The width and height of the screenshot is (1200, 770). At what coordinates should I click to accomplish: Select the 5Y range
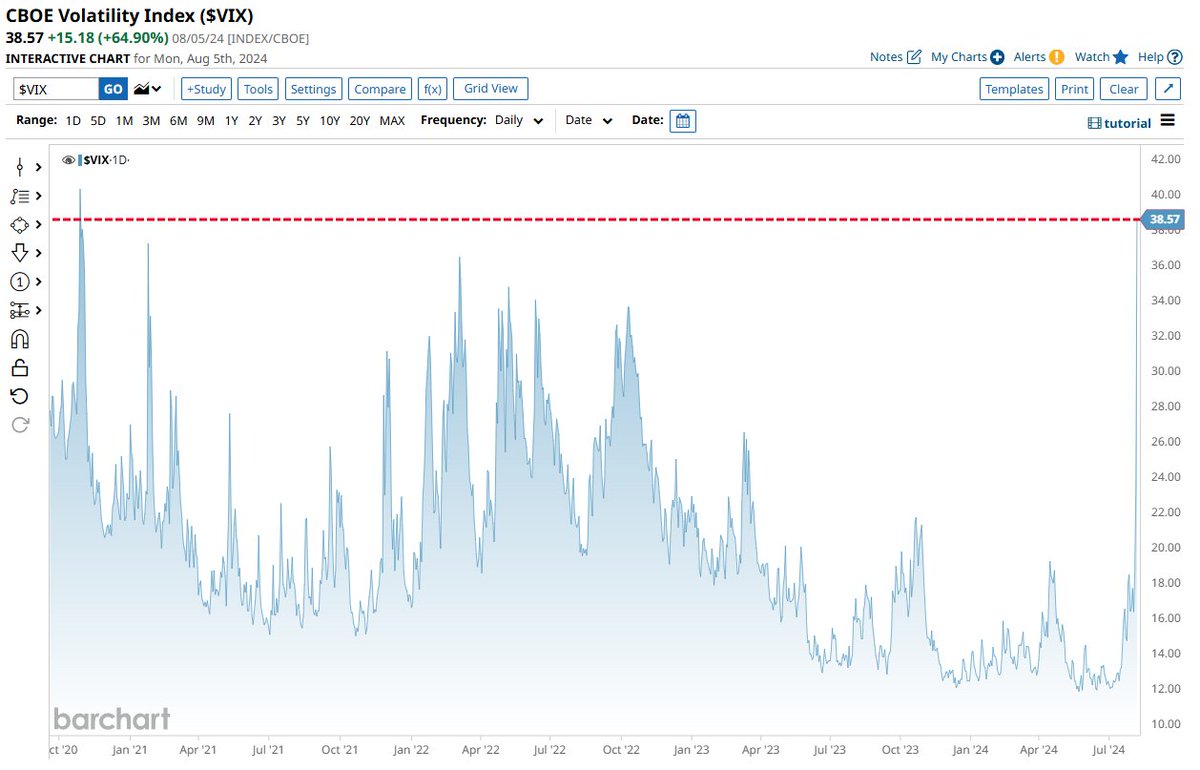click(x=303, y=120)
